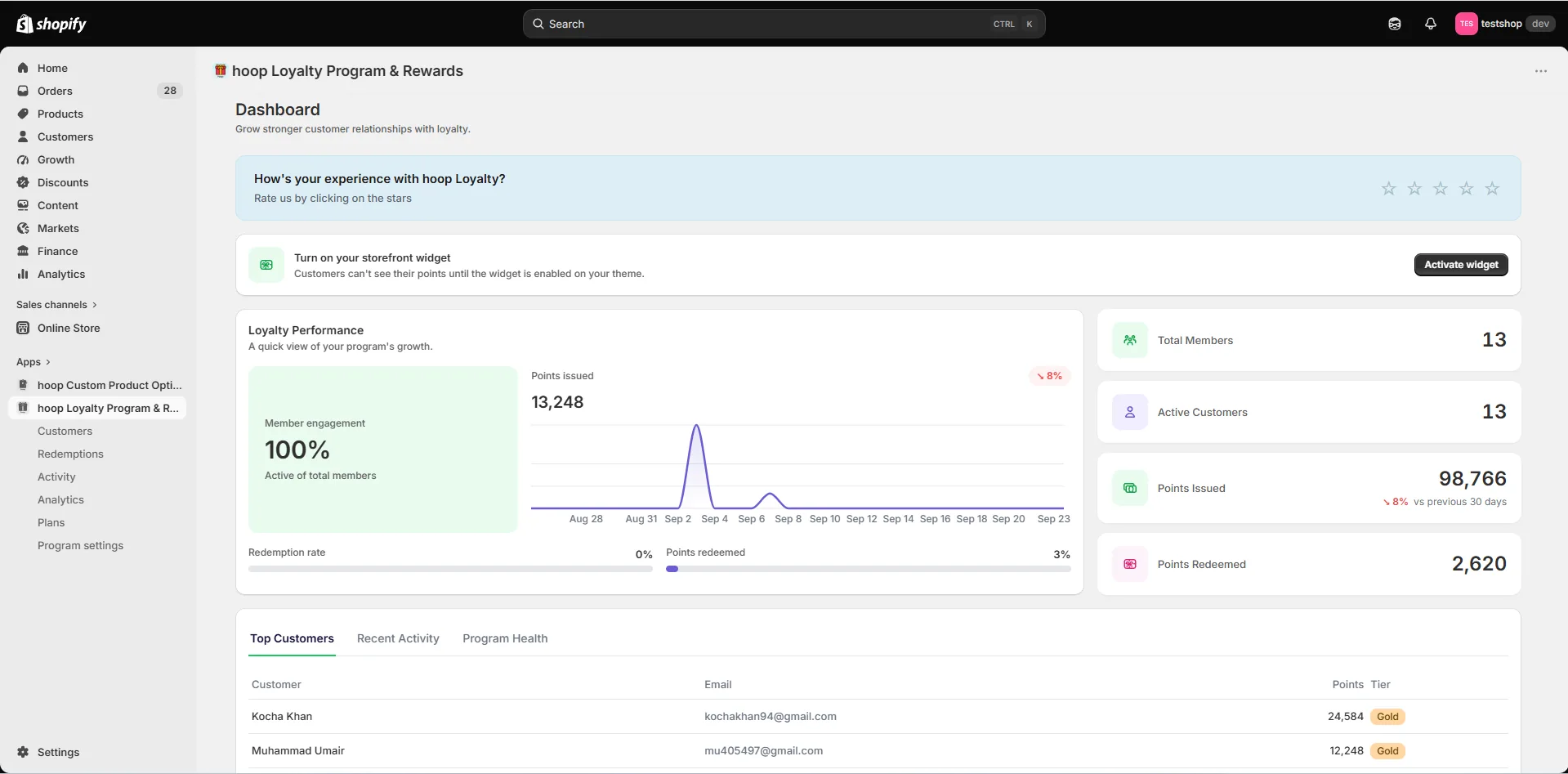Rate five stars
This screenshot has width=1568, height=774.
(1492, 189)
